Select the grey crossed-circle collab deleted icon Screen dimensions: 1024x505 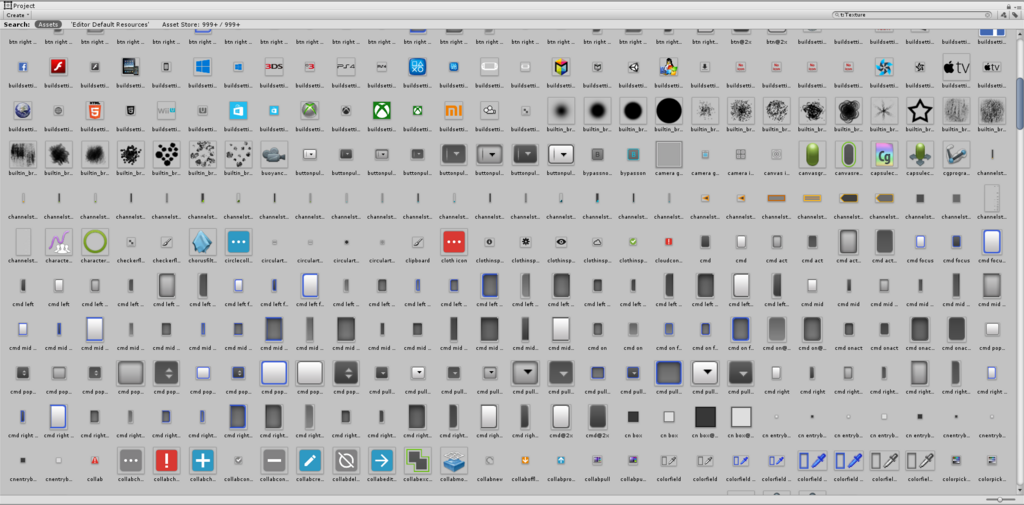pyautogui.click(x=345, y=461)
